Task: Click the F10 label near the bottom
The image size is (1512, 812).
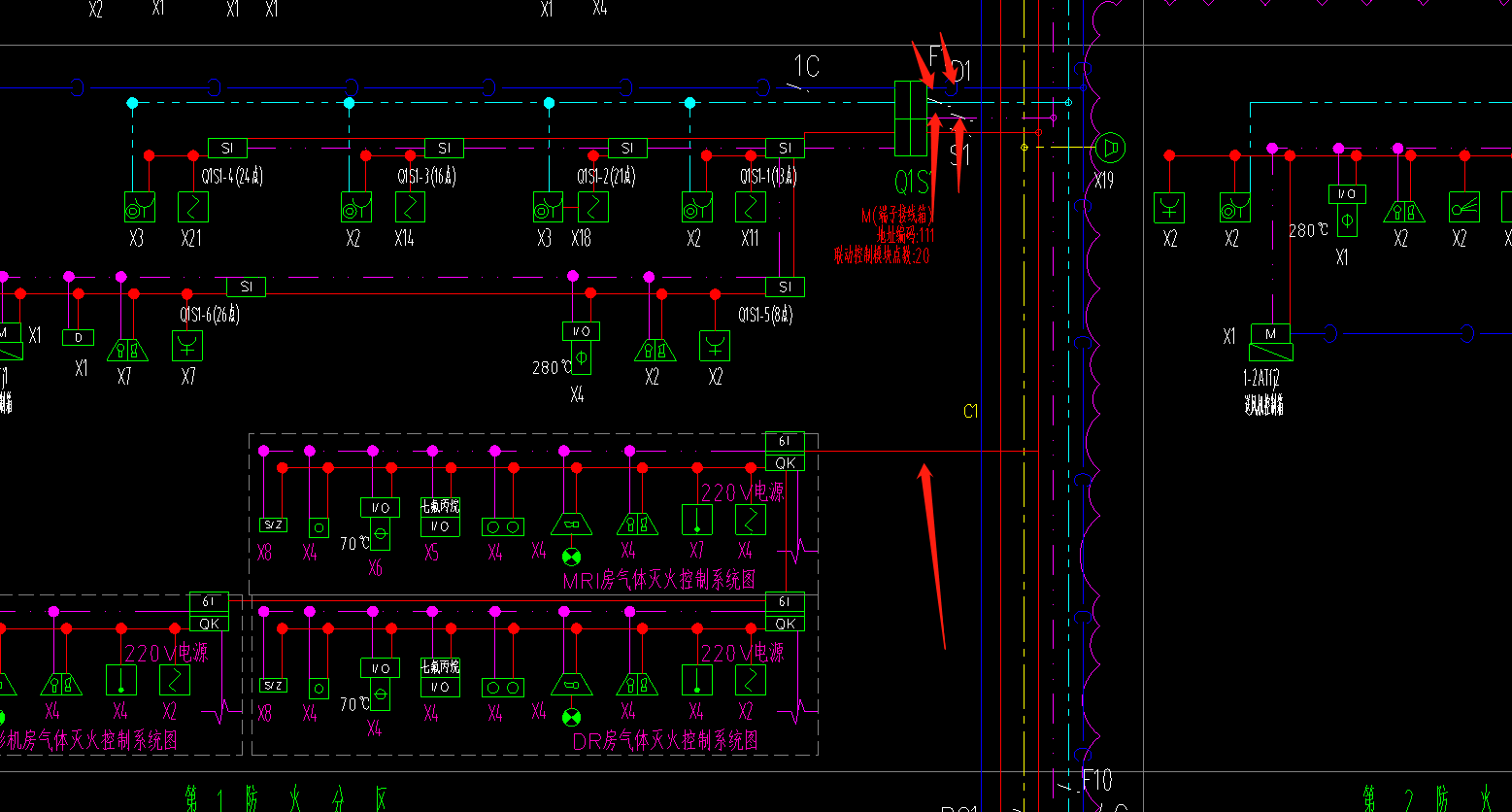Action: pyautogui.click(x=1097, y=780)
